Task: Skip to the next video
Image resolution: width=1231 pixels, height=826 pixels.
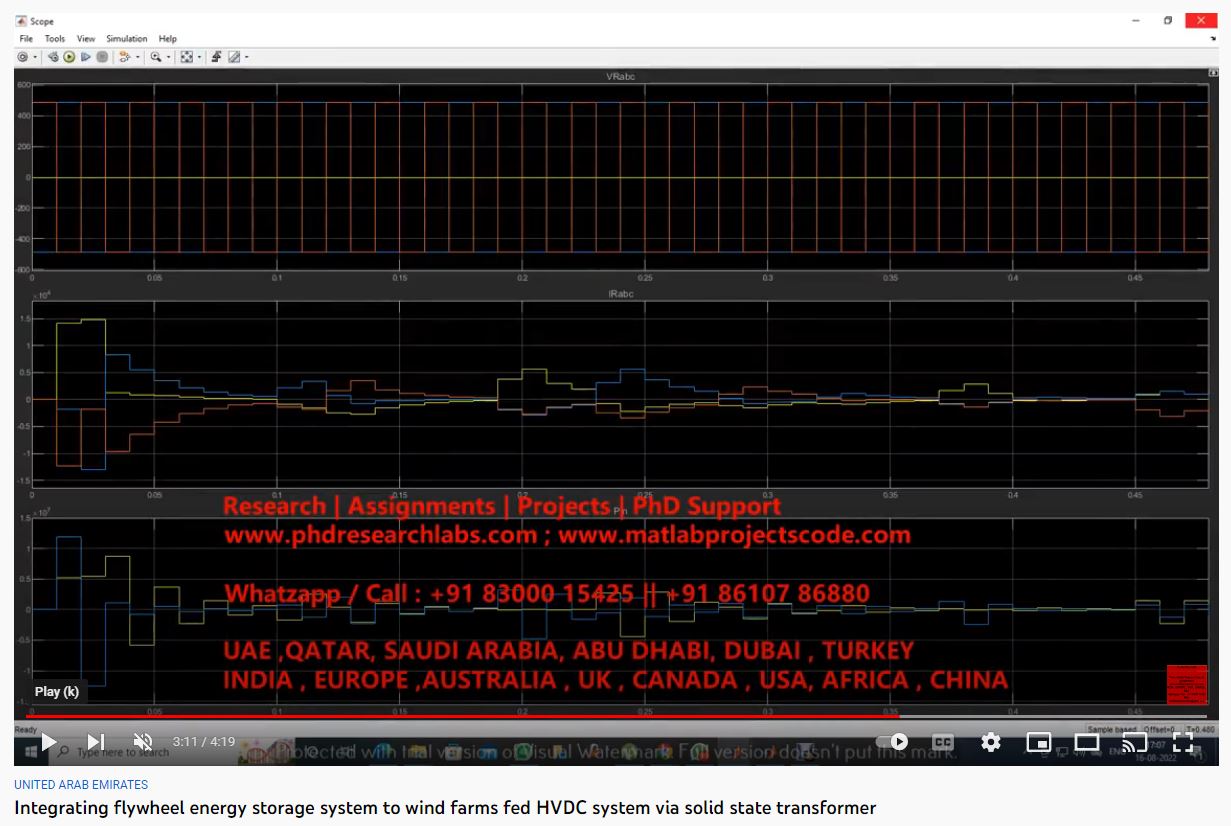Action: tap(96, 742)
